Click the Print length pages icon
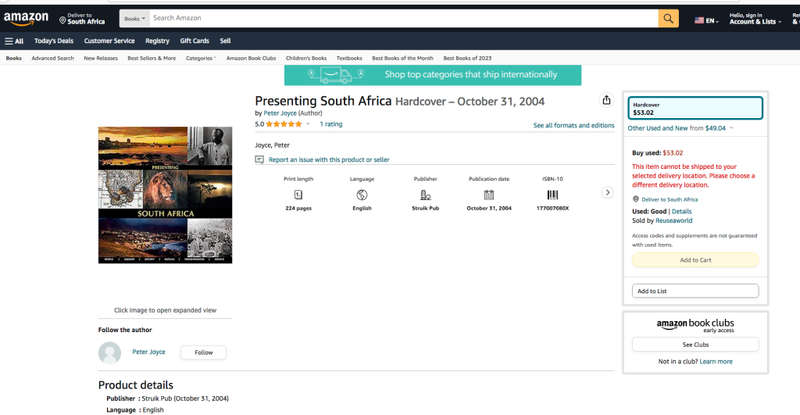 click(298, 194)
